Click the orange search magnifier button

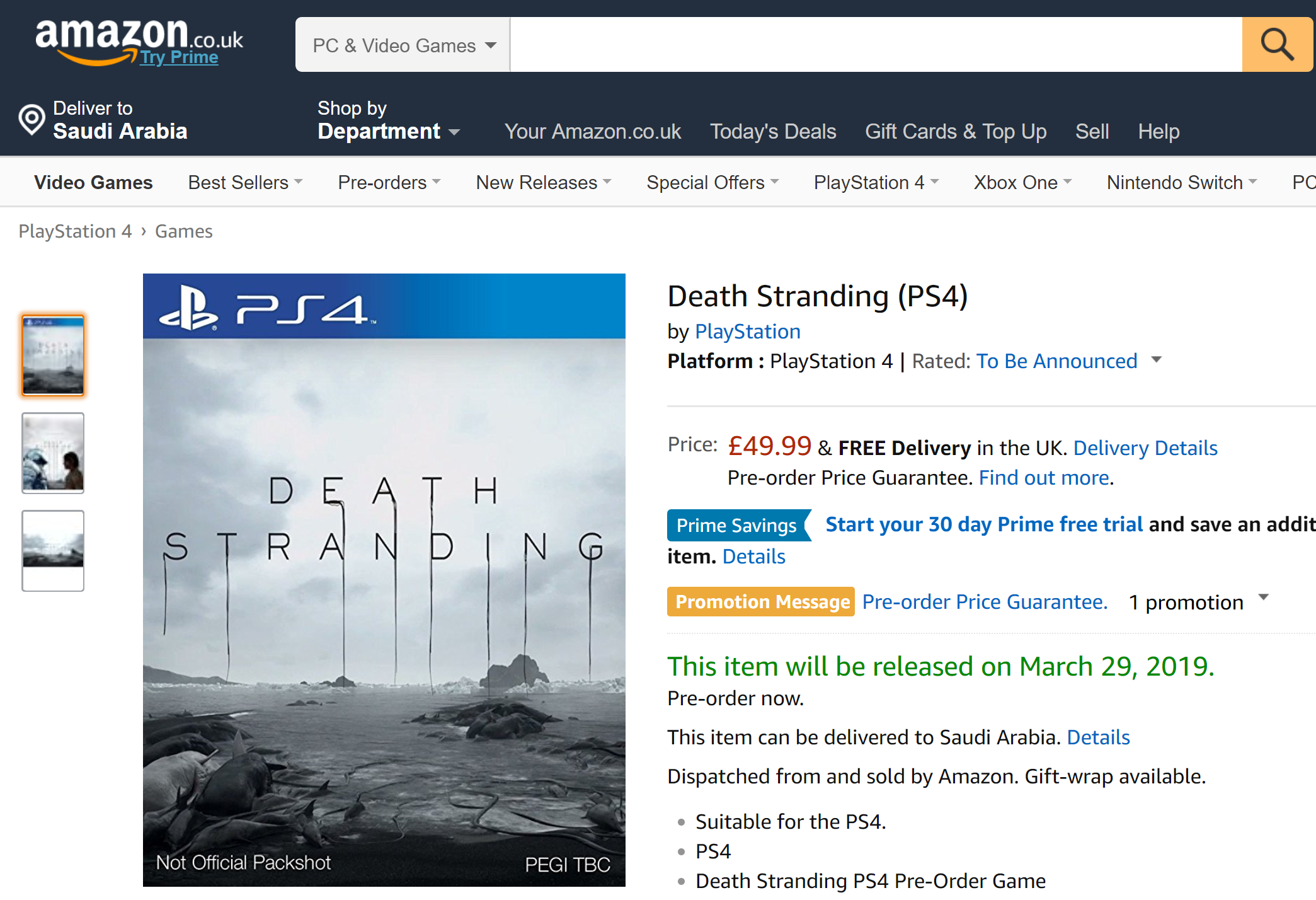[1277, 44]
